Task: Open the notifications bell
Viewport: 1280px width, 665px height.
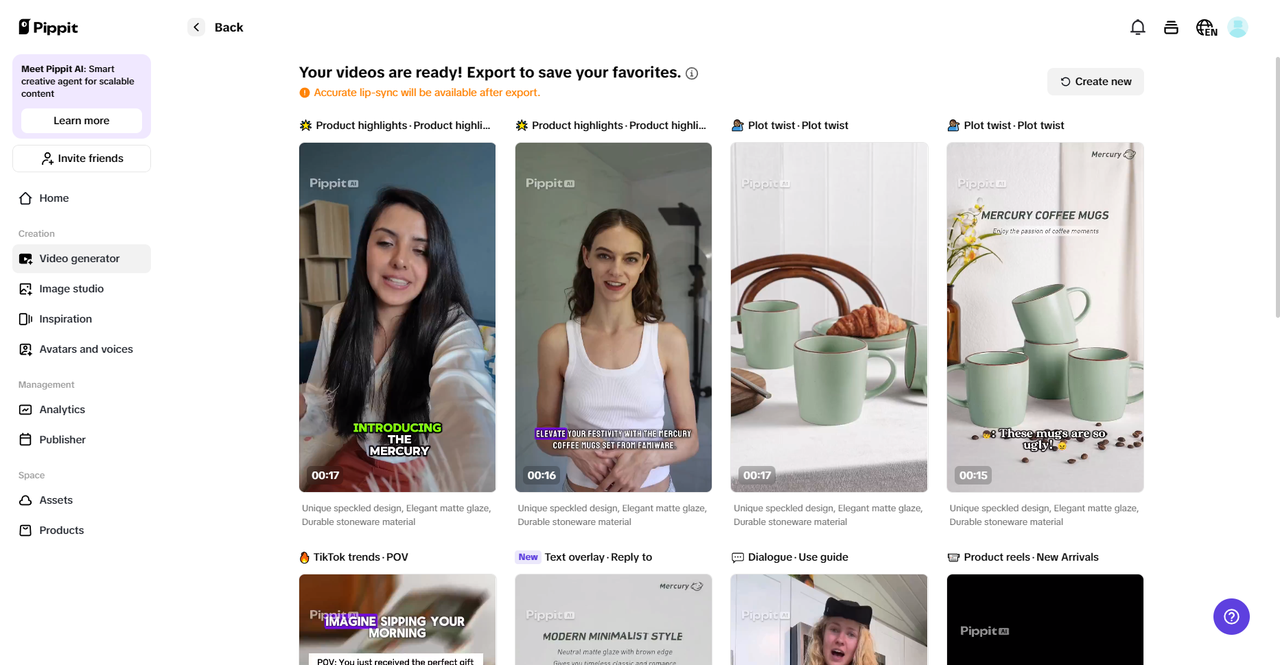Action: tap(1138, 27)
